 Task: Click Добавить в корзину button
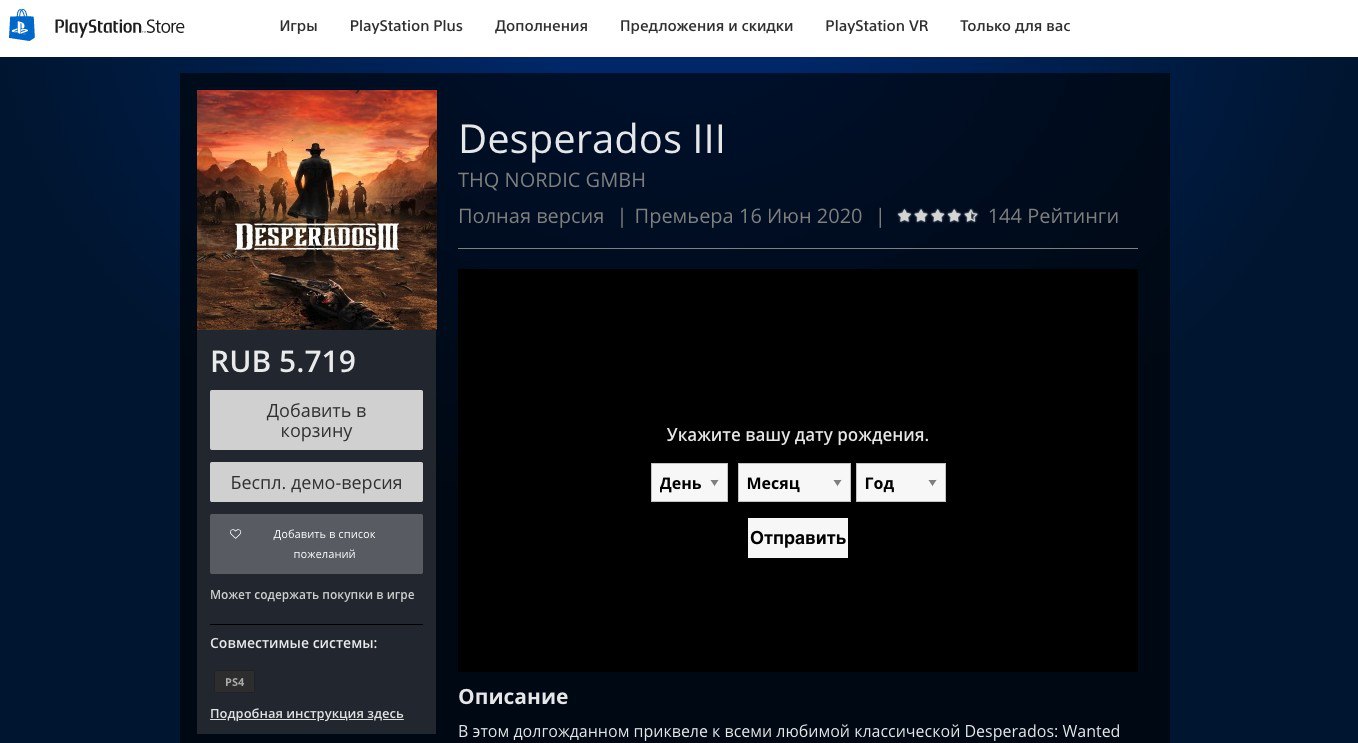[x=316, y=420]
